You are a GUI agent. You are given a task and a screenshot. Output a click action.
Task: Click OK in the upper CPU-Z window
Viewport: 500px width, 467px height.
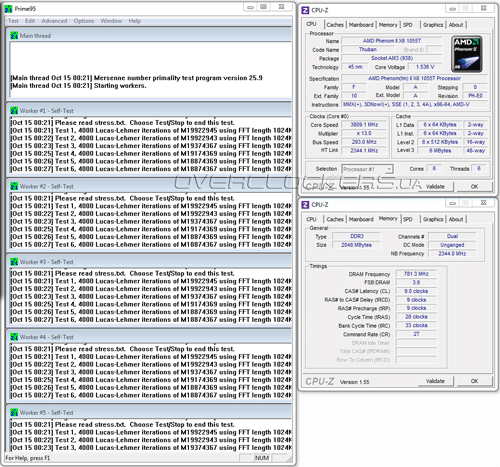tap(474, 187)
